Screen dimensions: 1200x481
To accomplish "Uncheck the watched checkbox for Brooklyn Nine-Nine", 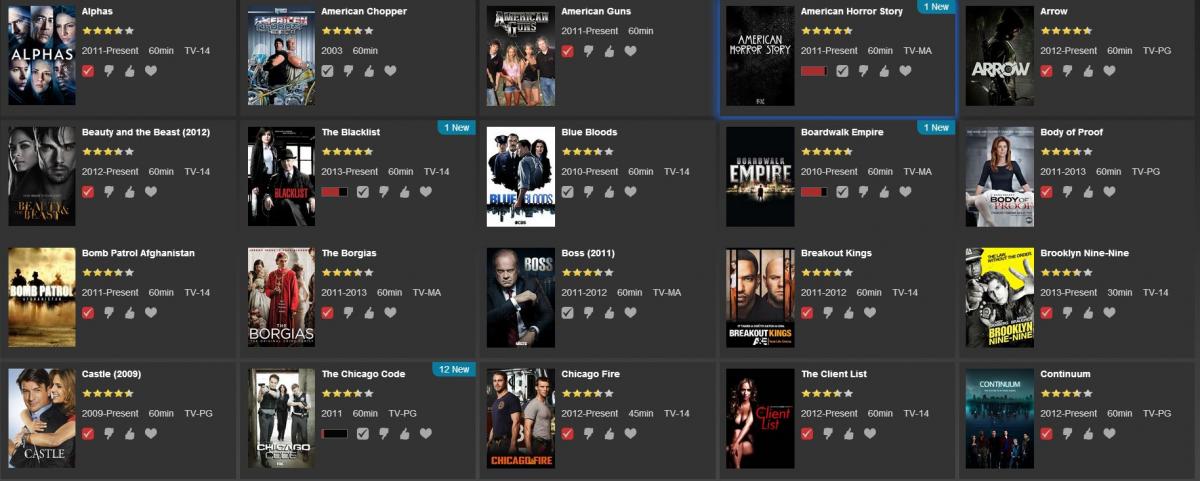I will pos(1047,313).
